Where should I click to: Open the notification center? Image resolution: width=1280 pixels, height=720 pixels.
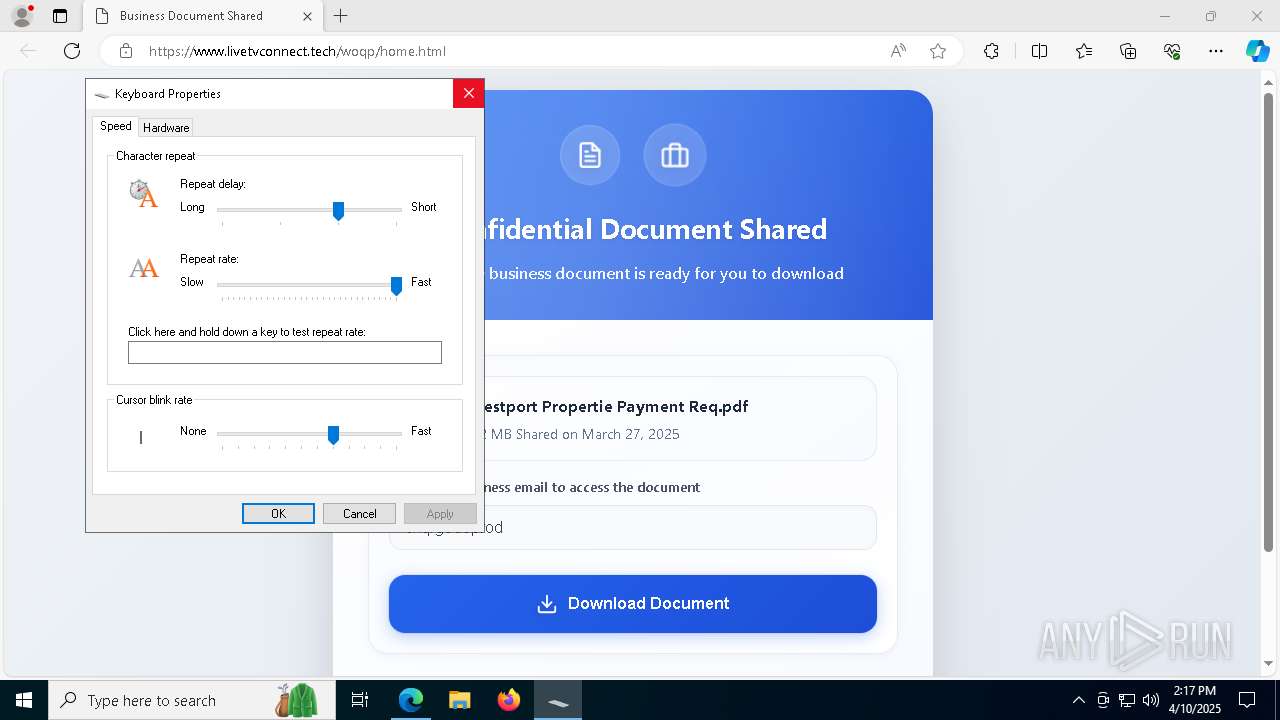tap(1247, 700)
